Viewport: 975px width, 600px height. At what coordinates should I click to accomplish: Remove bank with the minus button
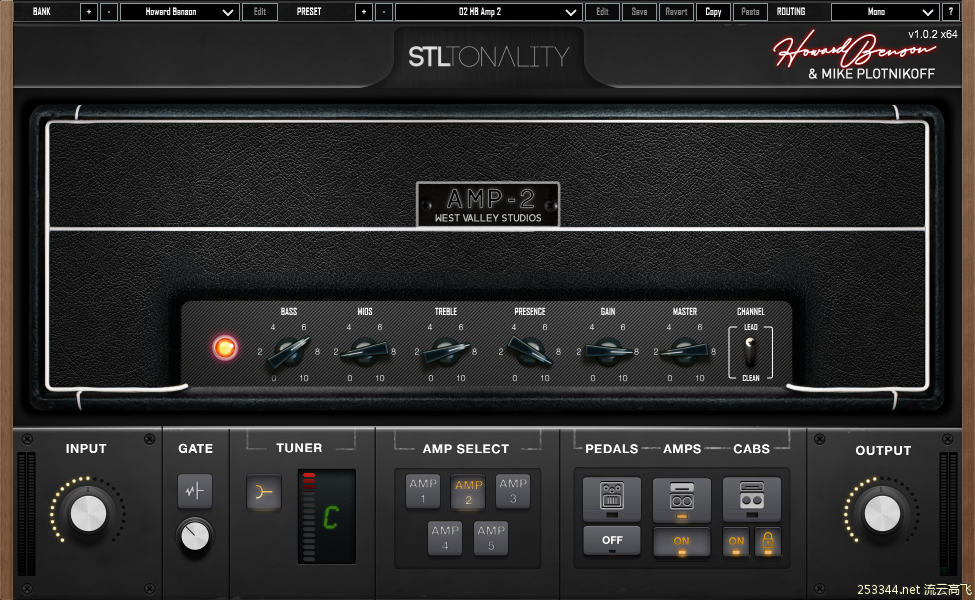click(x=108, y=11)
